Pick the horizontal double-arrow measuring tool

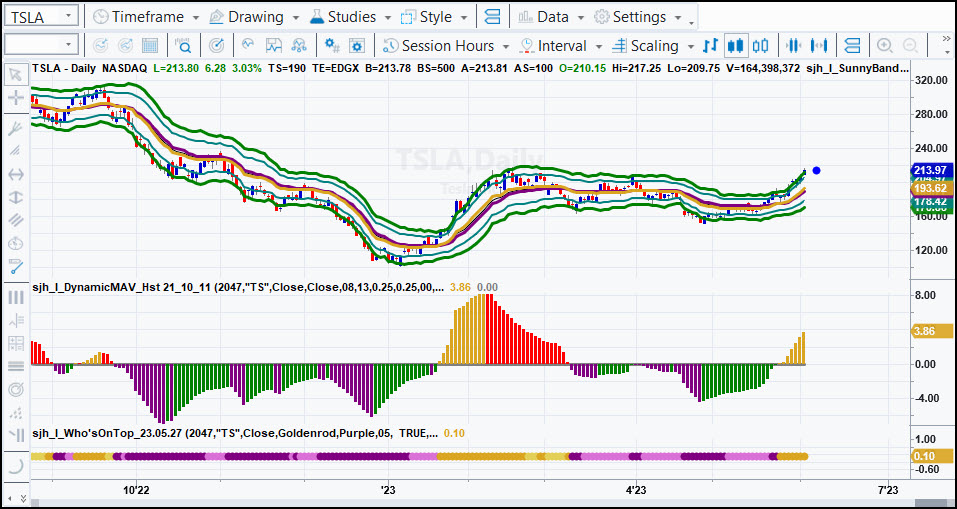[15, 175]
